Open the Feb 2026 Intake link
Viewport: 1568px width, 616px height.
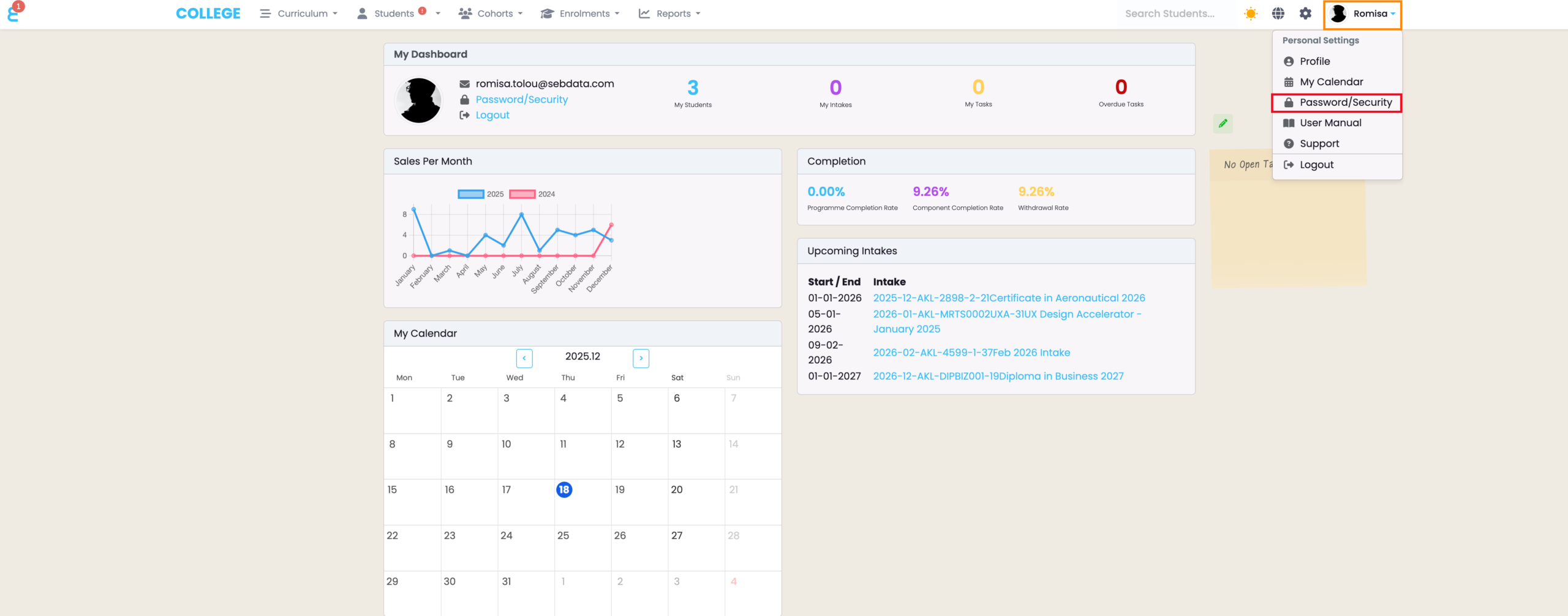click(x=971, y=353)
